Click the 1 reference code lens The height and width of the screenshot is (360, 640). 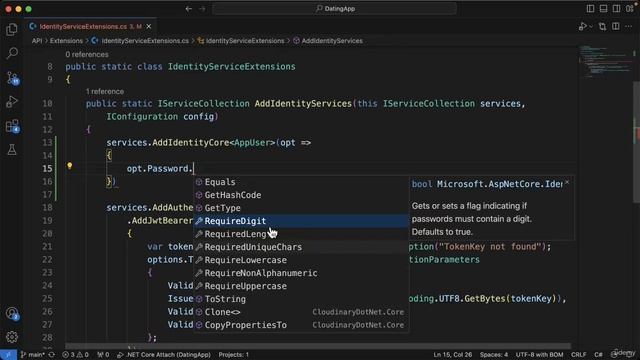[105, 91]
